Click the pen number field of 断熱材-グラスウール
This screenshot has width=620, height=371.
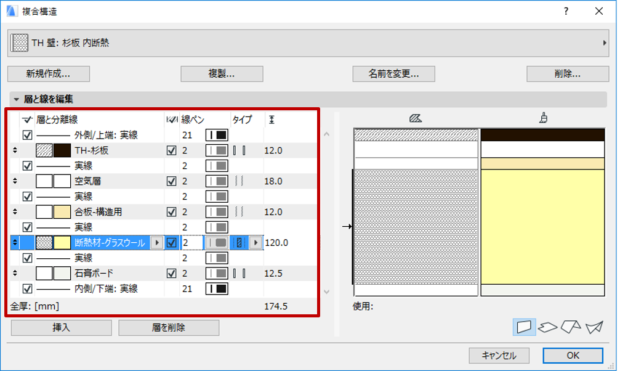click(x=192, y=242)
